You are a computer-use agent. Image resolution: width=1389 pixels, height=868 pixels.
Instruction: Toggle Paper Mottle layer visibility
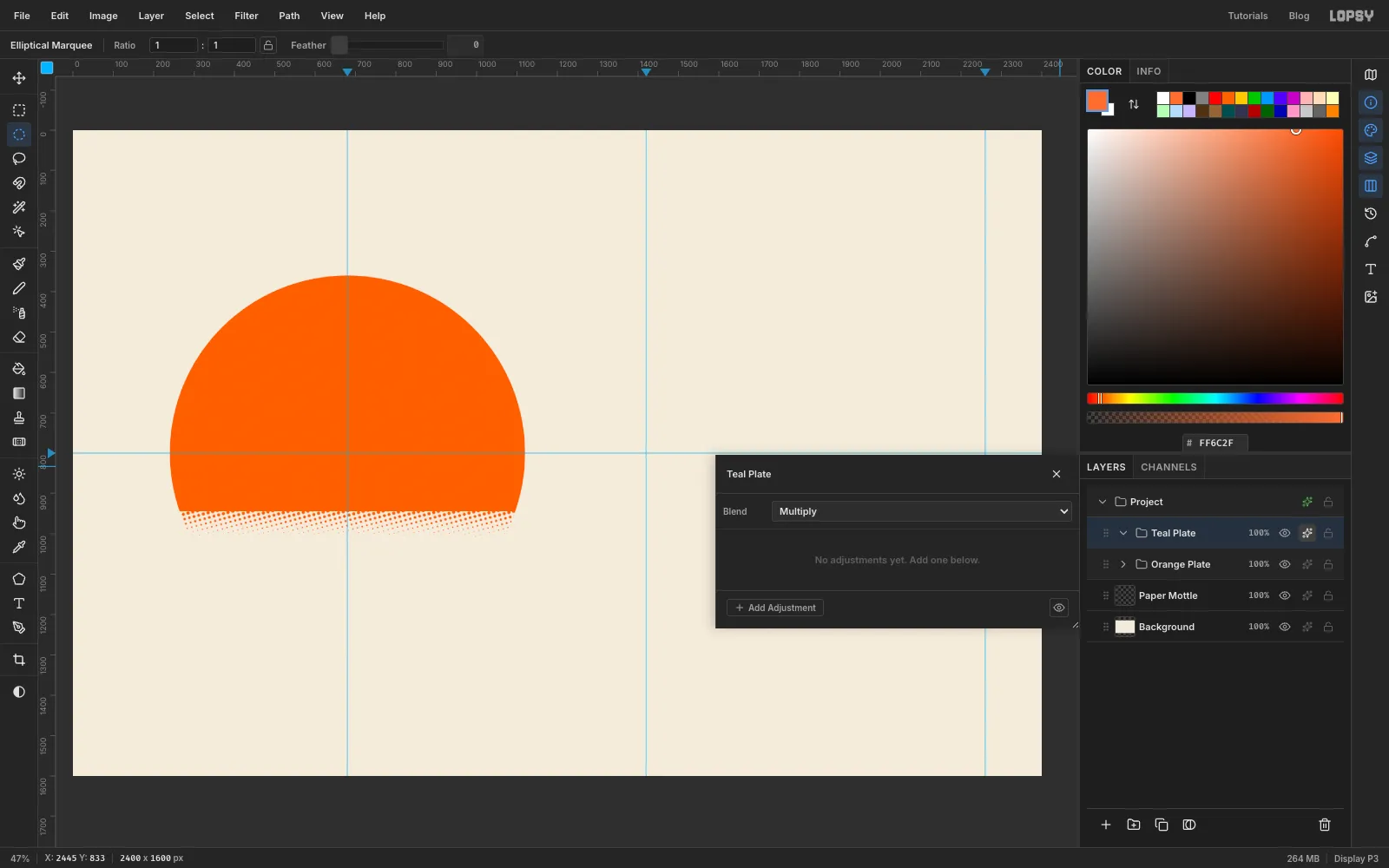coord(1285,595)
